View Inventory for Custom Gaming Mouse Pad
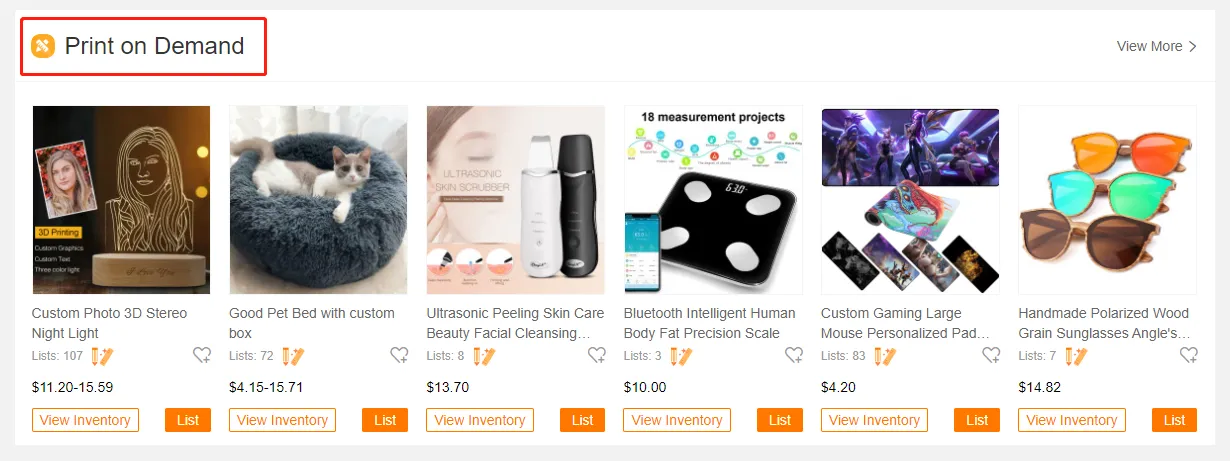Viewport: 1230px width, 461px height. (x=874, y=420)
